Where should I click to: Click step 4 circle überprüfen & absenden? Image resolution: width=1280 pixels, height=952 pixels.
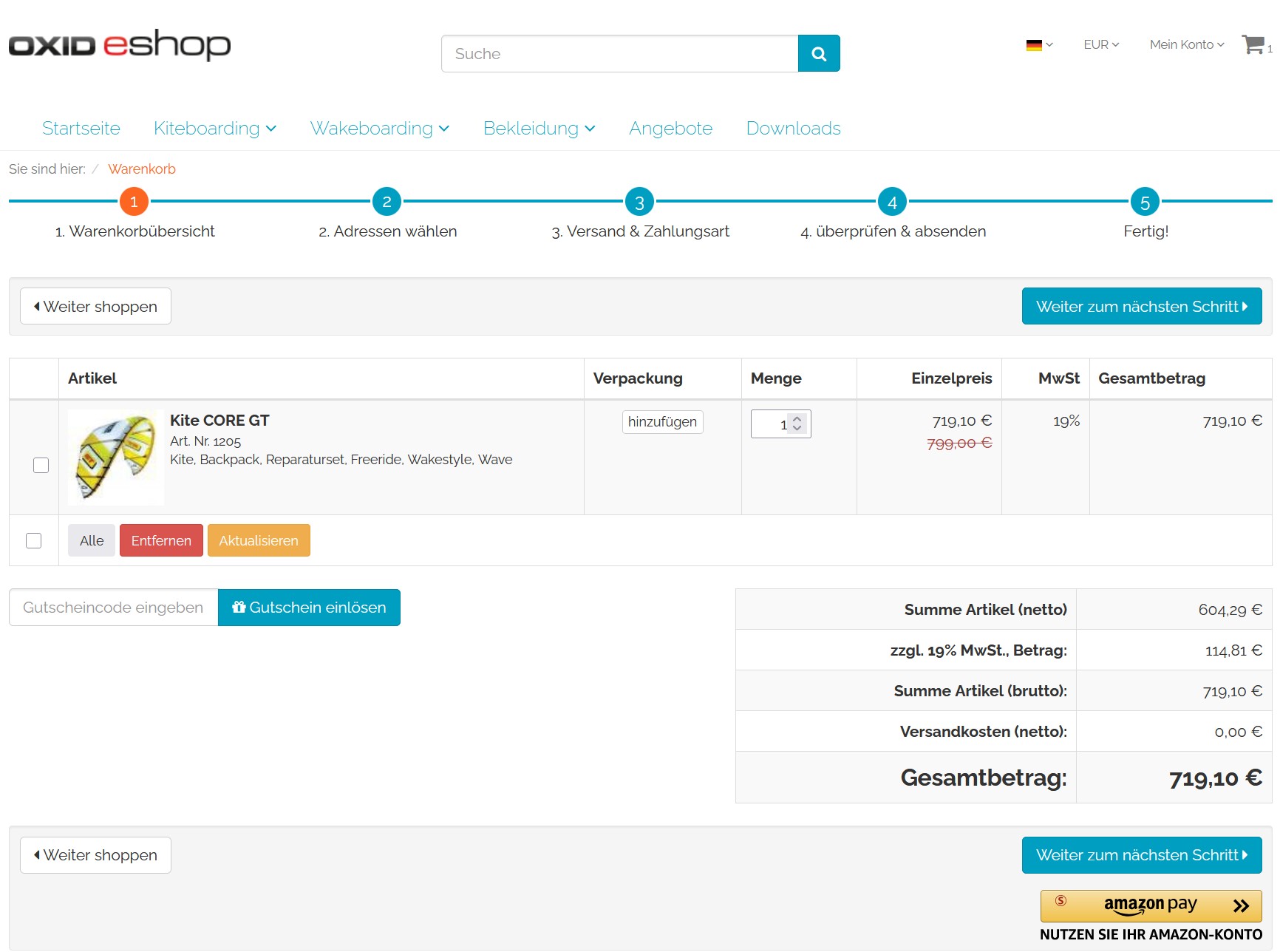[892, 202]
